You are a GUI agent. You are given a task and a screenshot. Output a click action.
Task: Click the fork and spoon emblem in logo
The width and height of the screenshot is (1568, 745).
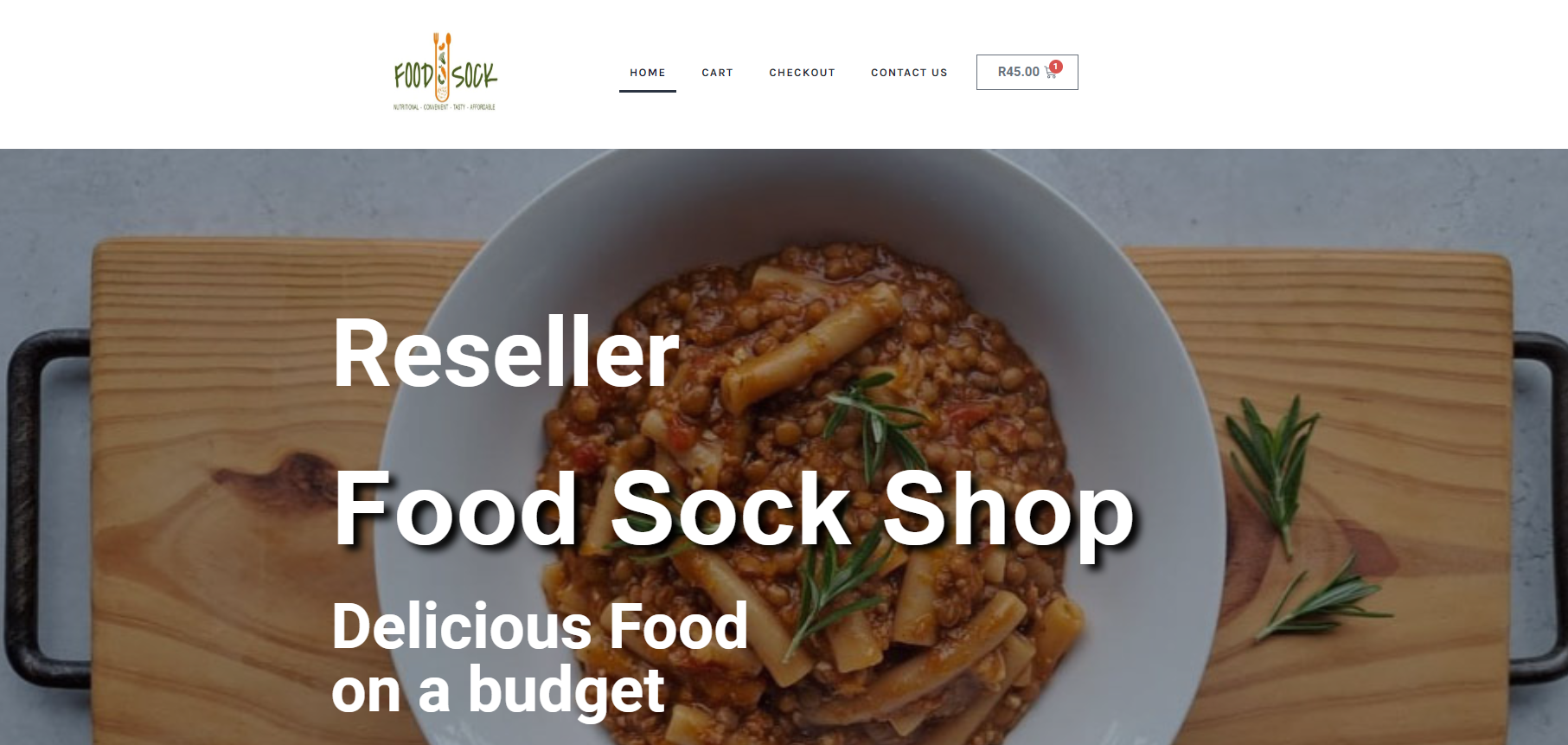click(x=442, y=67)
